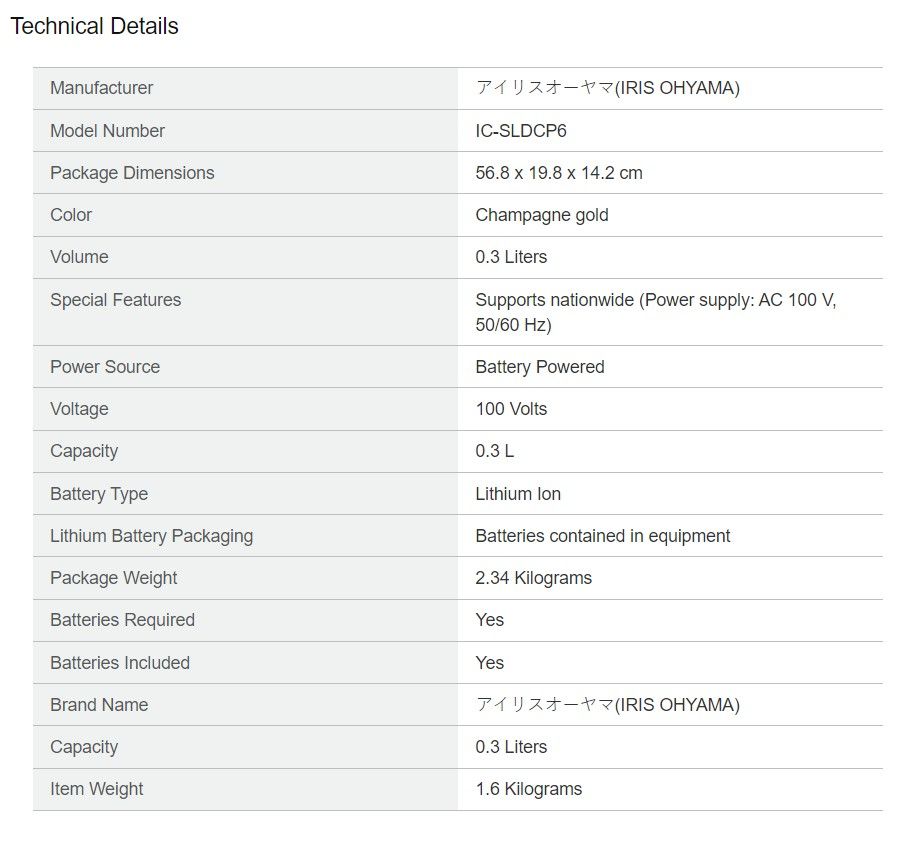Select Batteries contained in equipment text
The height and width of the screenshot is (841, 902).
point(602,536)
